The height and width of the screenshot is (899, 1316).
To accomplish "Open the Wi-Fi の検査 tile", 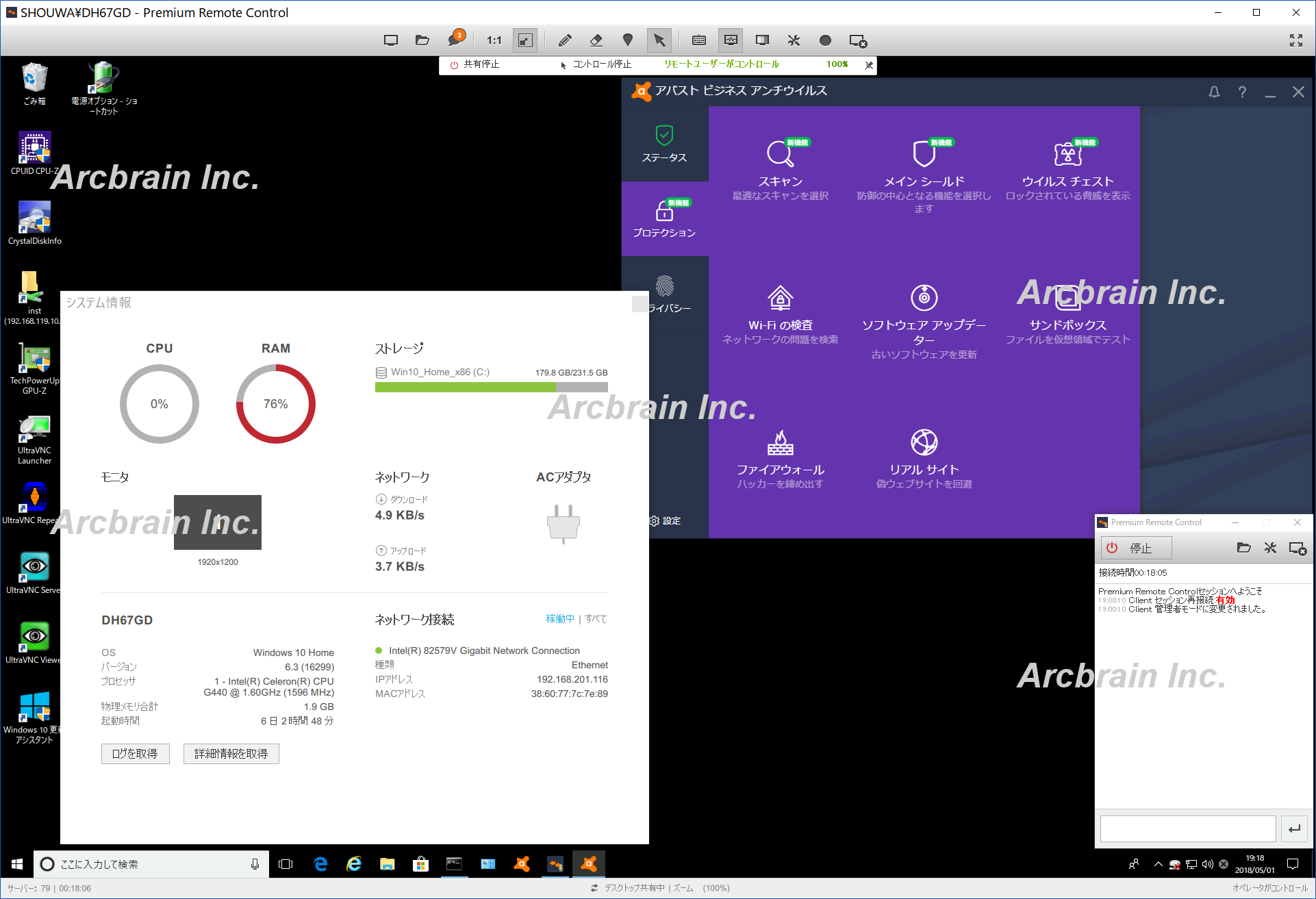I will [x=780, y=315].
